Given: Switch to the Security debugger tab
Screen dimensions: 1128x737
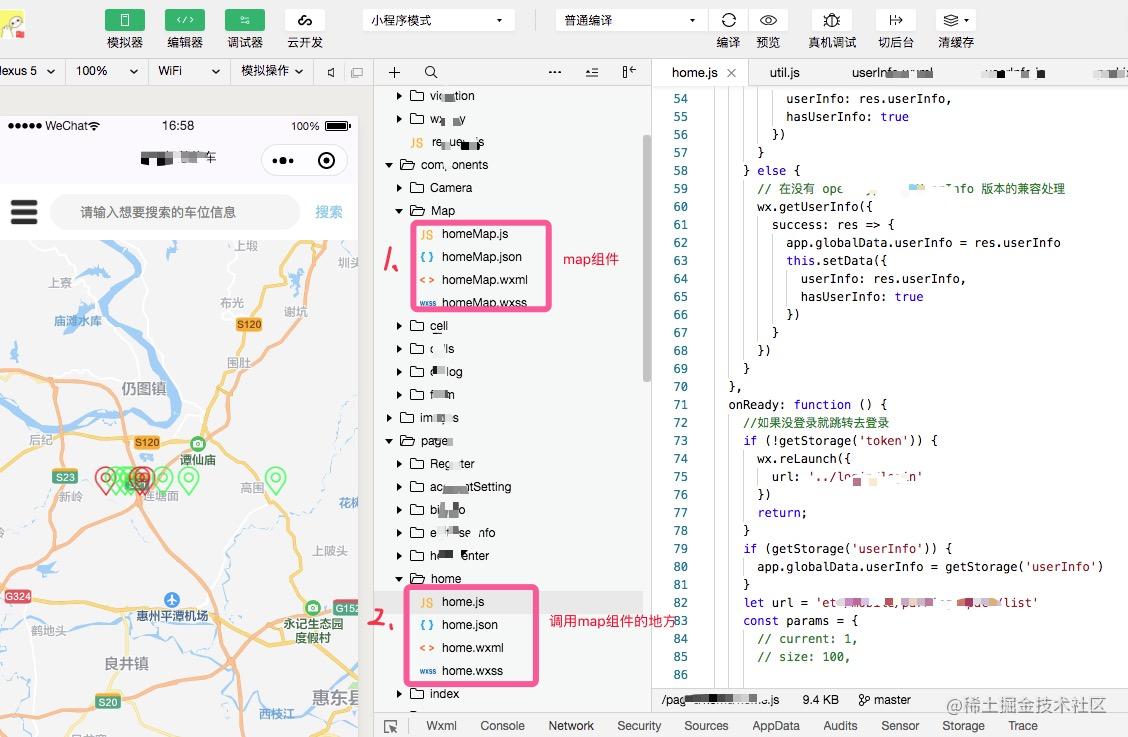Looking at the screenshot, I should [x=639, y=725].
